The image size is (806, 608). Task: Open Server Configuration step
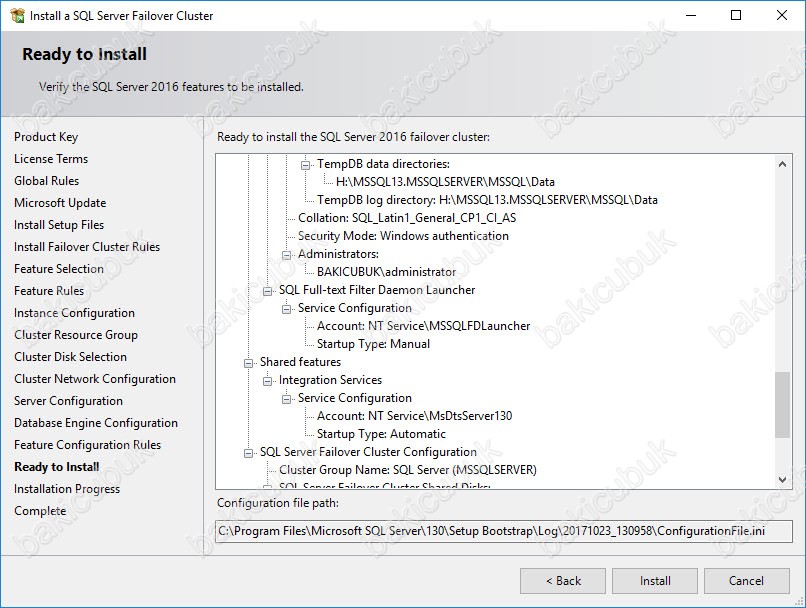coord(68,401)
